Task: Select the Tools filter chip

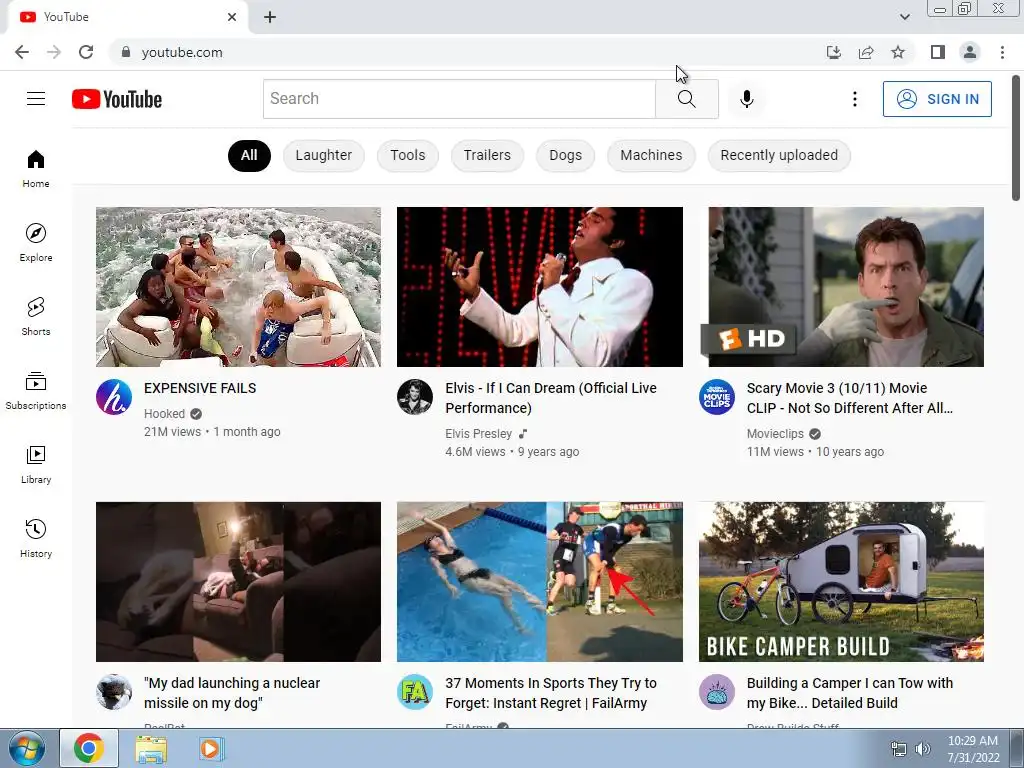Action: [408, 155]
